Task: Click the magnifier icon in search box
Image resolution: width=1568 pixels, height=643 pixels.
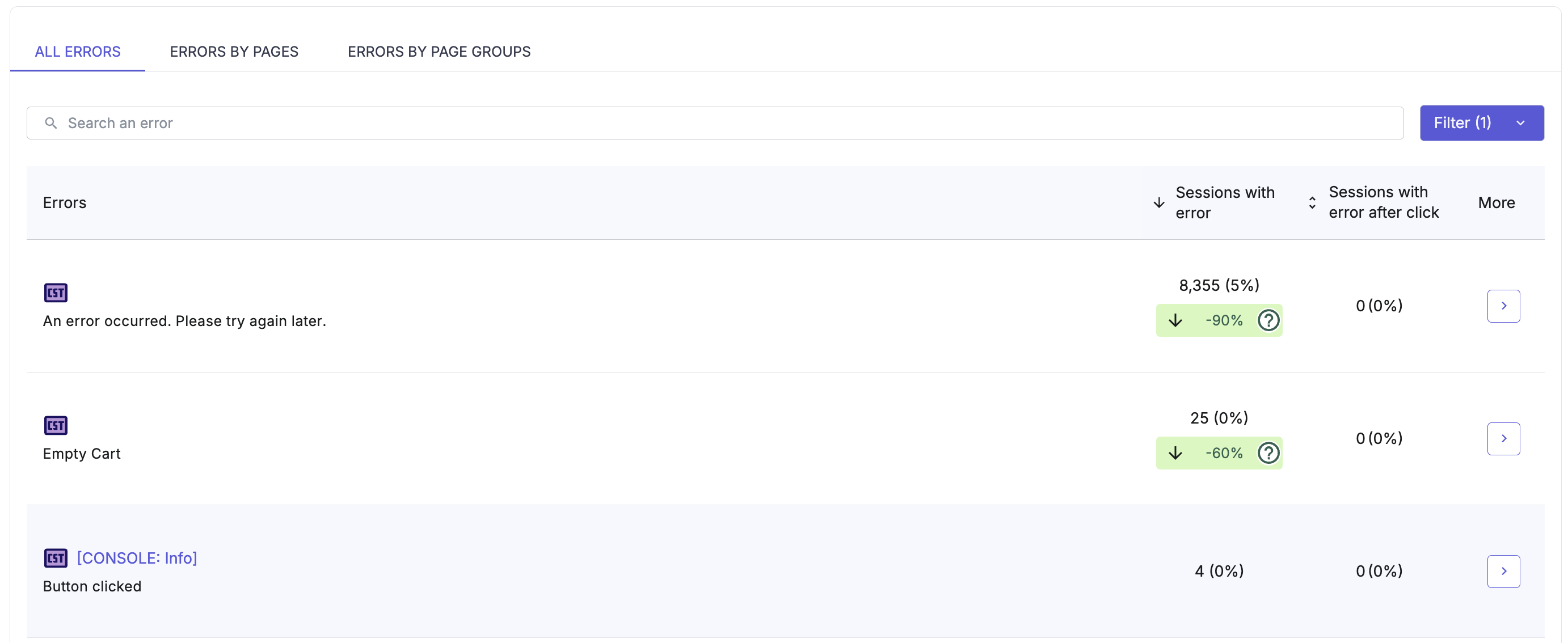Action: [51, 123]
